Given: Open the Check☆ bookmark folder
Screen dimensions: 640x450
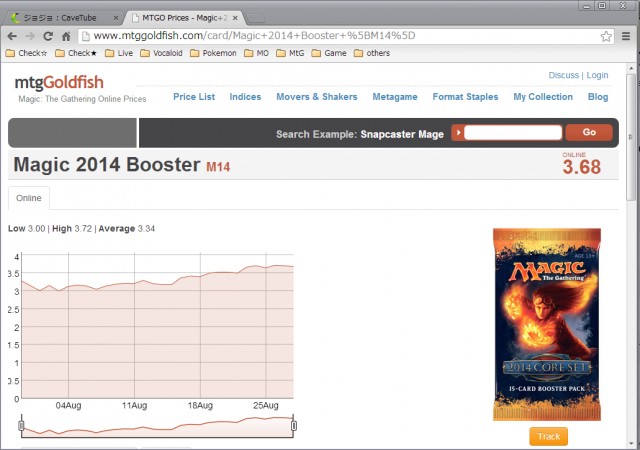Looking at the screenshot, I should coord(27,53).
